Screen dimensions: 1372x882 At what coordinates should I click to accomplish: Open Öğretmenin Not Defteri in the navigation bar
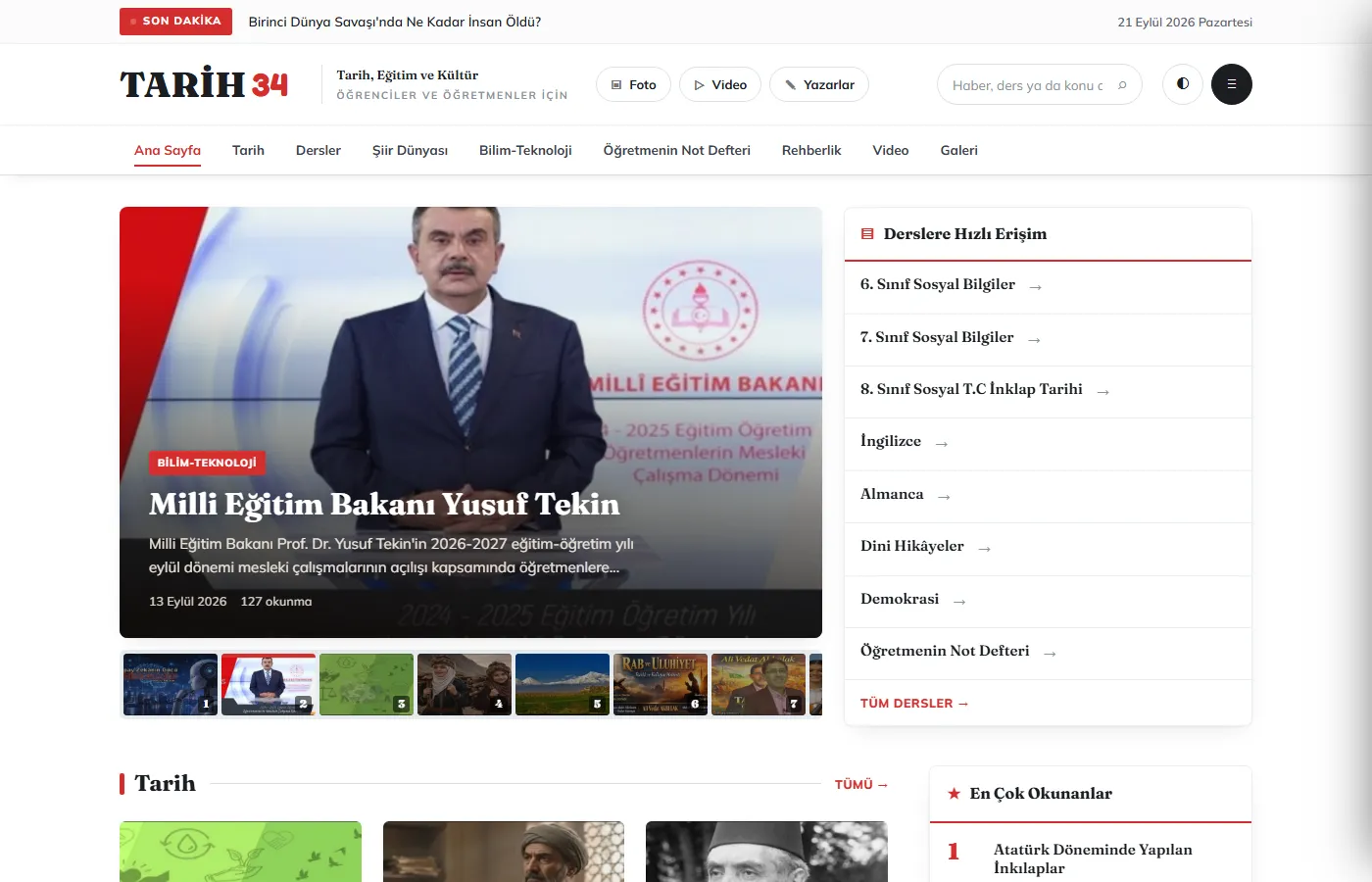click(677, 150)
